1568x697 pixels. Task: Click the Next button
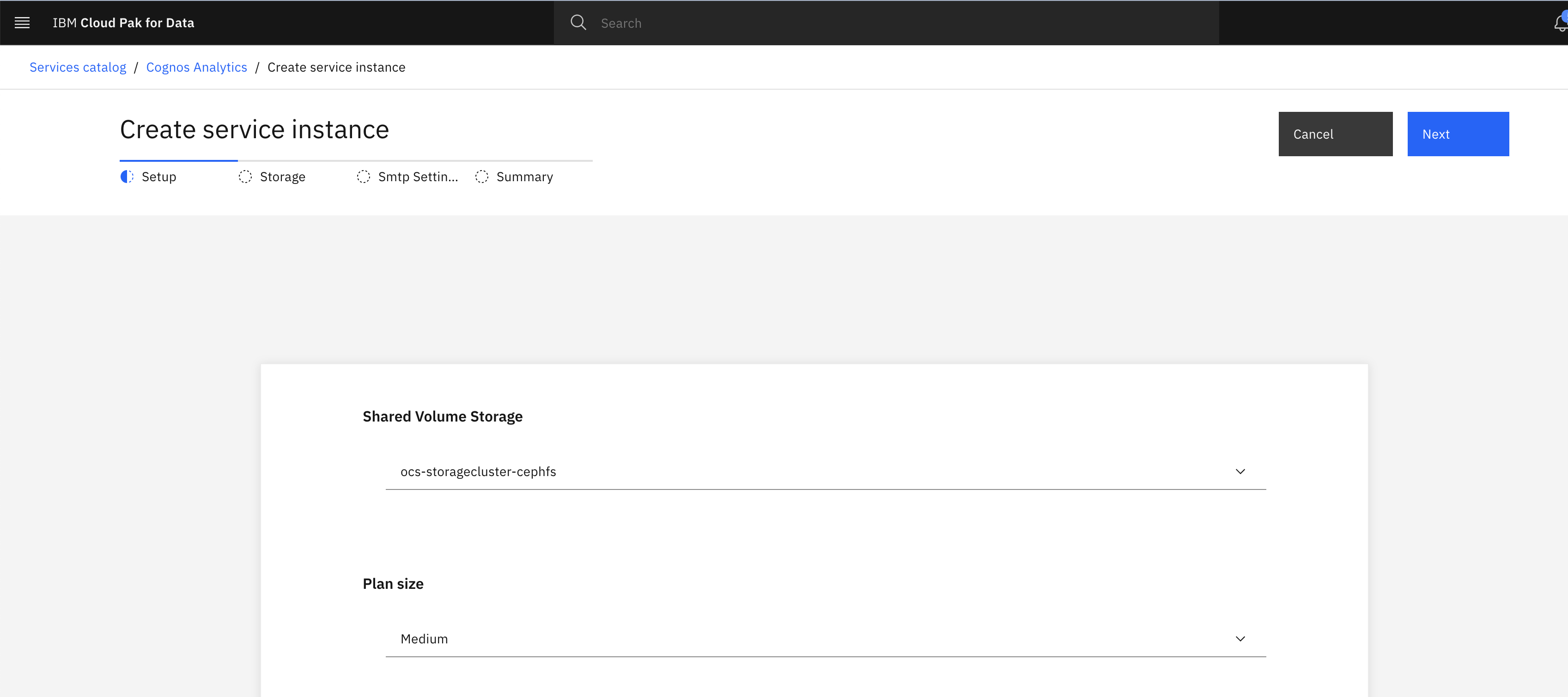[x=1458, y=134]
